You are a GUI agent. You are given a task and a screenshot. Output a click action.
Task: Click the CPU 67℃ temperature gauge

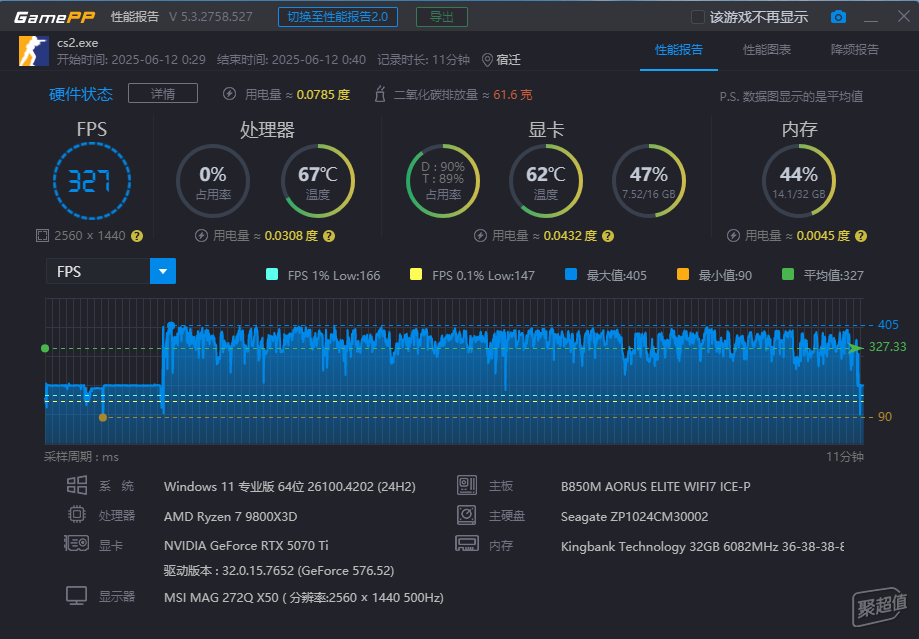pos(318,181)
